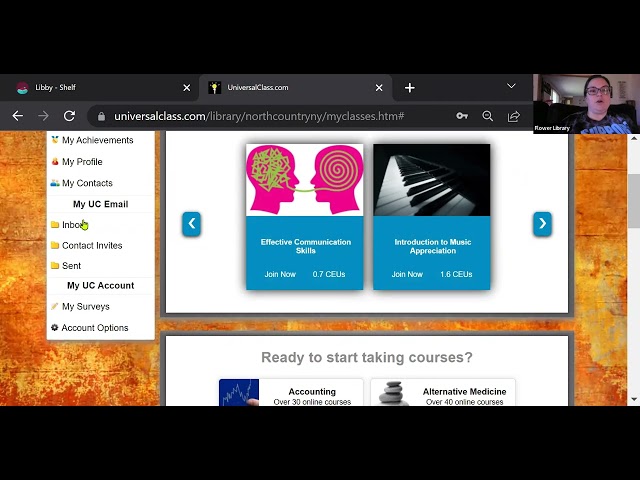The width and height of the screenshot is (640, 480).
Task: Click the carousel next arrow button
Action: point(542,224)
